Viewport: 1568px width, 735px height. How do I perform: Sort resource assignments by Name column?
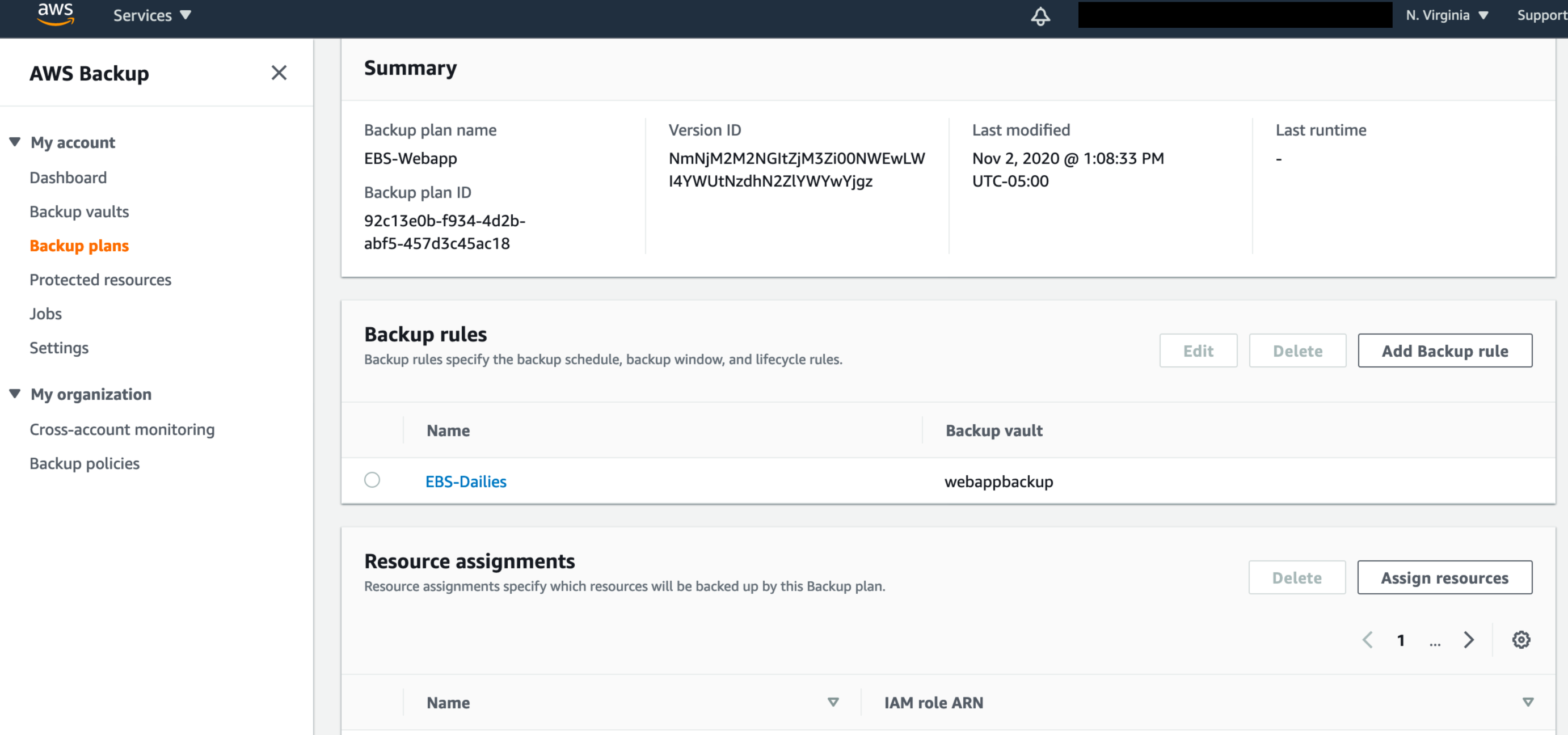(x=833, y=702)
